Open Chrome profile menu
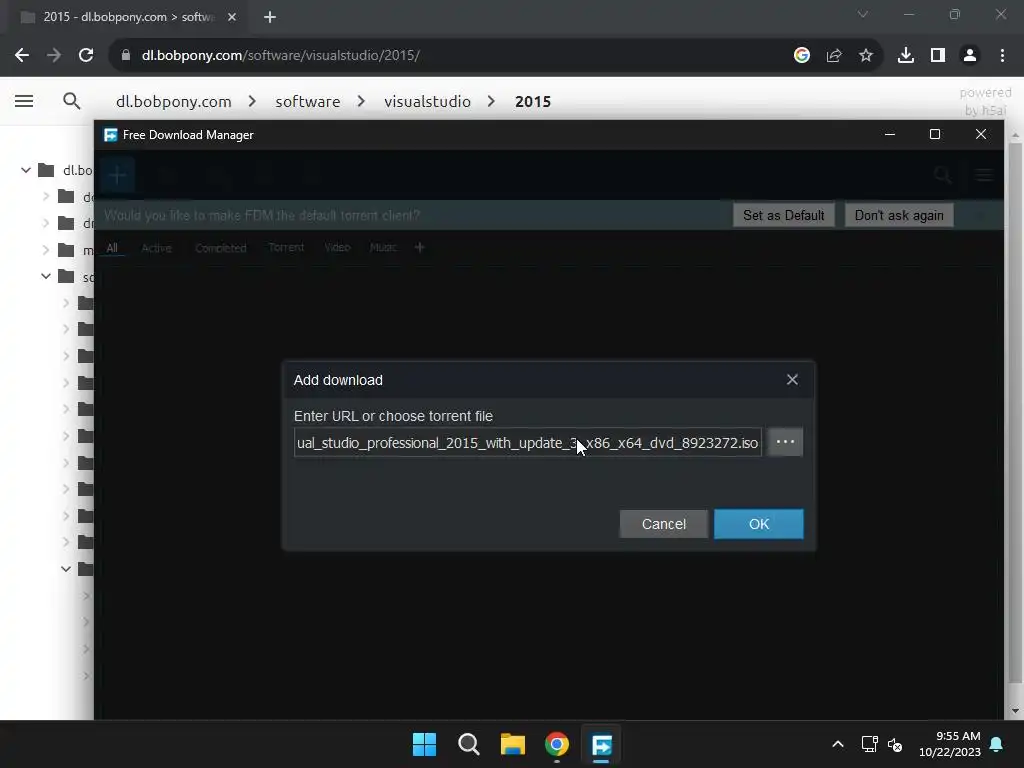The width and height of the screenshot is (1024, 768). [x=970, y=55]
